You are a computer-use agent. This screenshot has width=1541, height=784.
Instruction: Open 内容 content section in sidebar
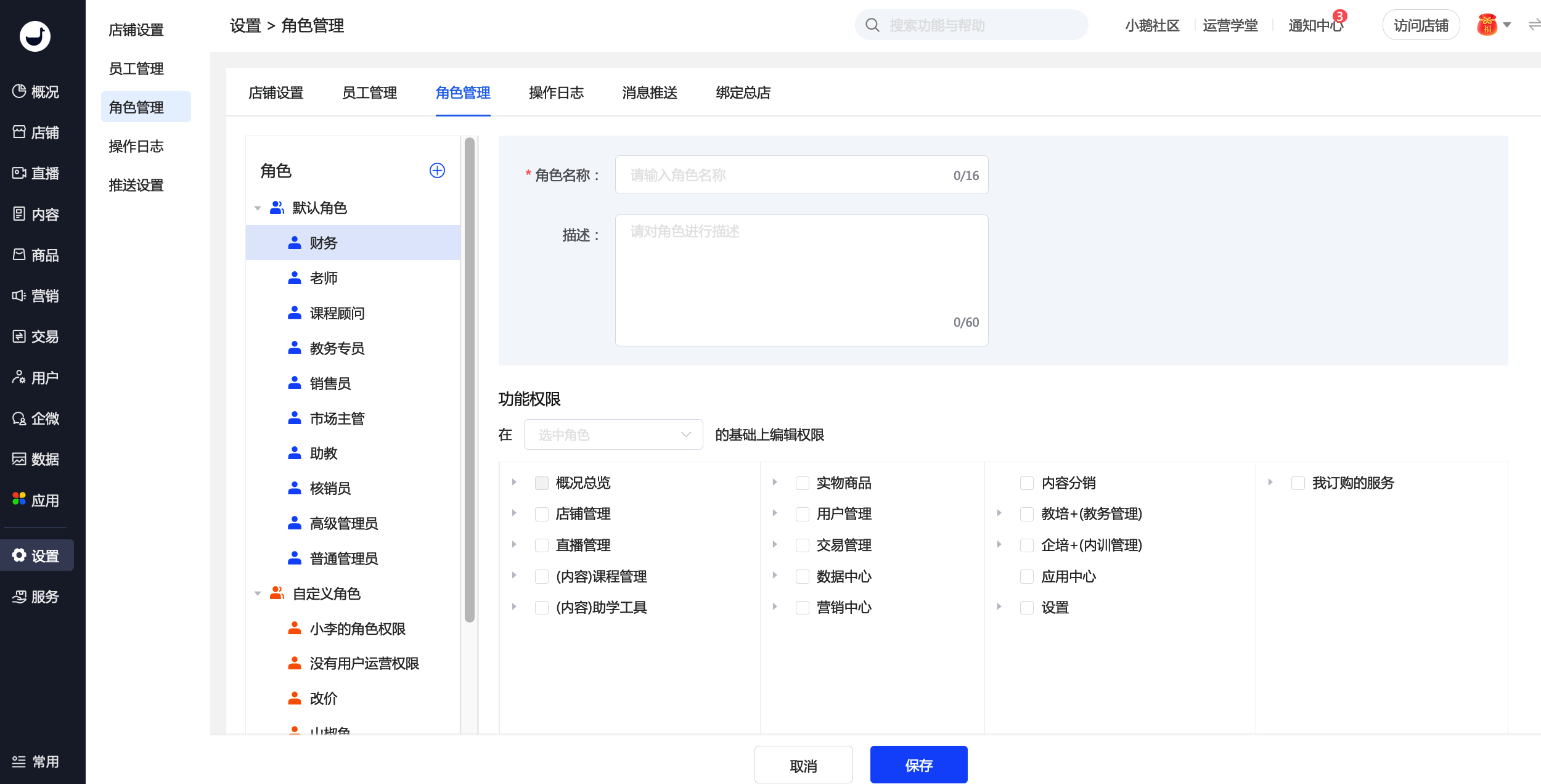point(36,214)
